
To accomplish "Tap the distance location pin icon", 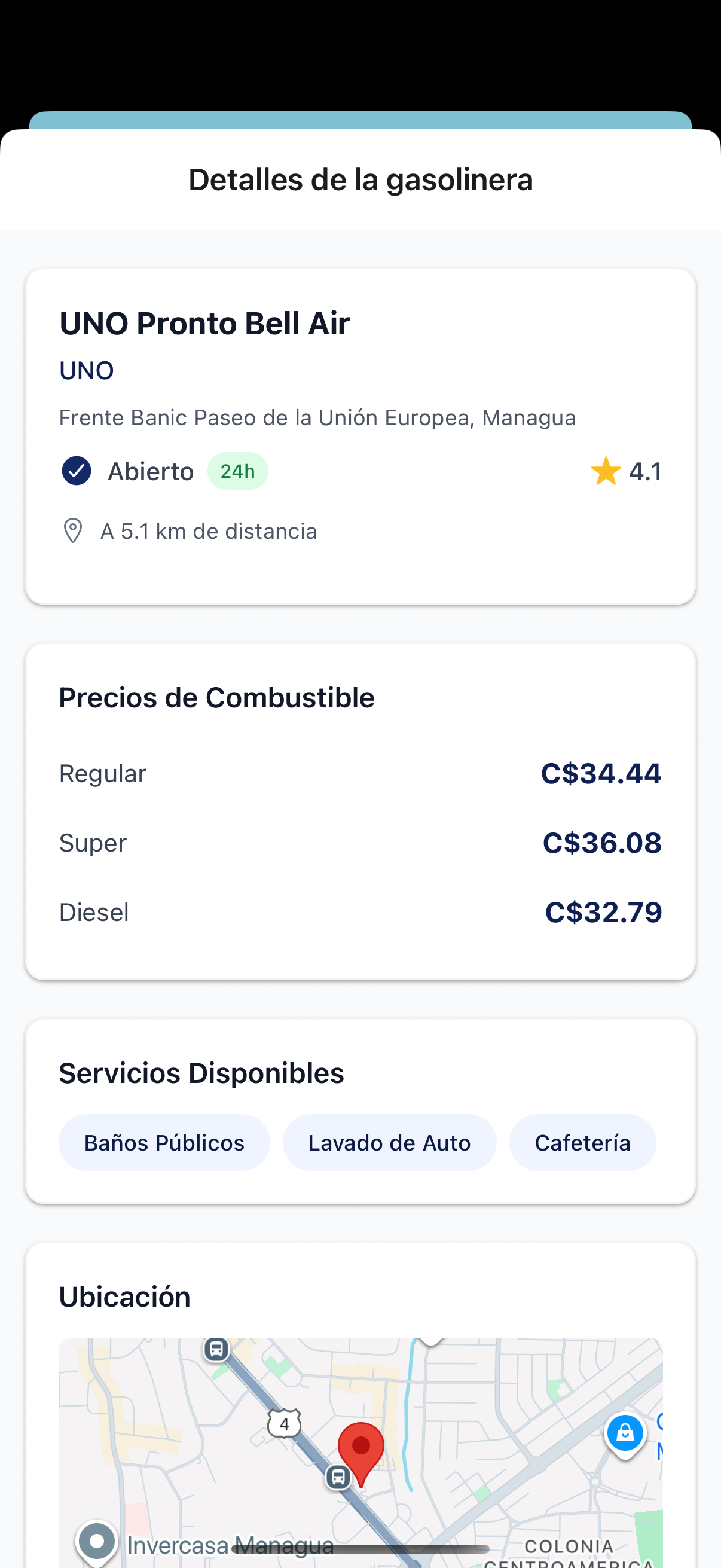I will (x=73, y=531).
